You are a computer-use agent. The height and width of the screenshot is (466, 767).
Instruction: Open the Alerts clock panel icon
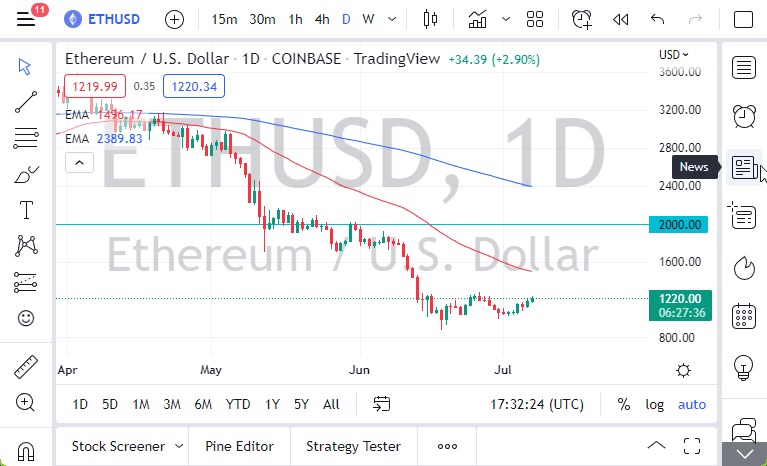(743, 116)
